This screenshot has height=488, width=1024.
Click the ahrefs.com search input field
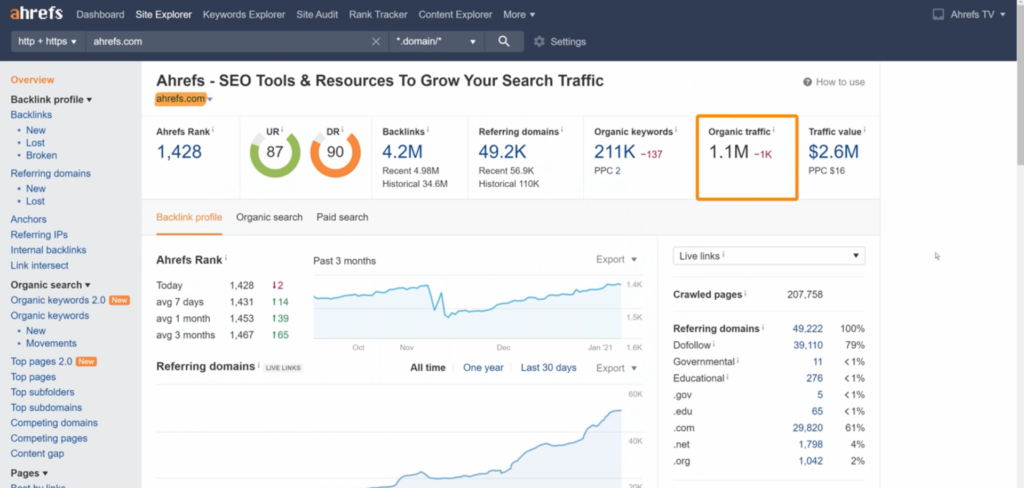coord(227,41)
